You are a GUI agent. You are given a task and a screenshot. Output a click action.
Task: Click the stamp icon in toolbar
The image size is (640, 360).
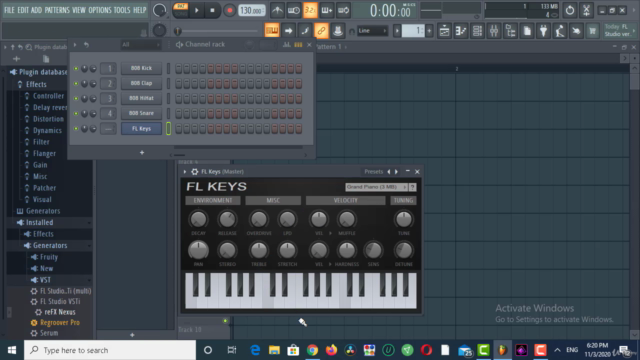(338, 31)
